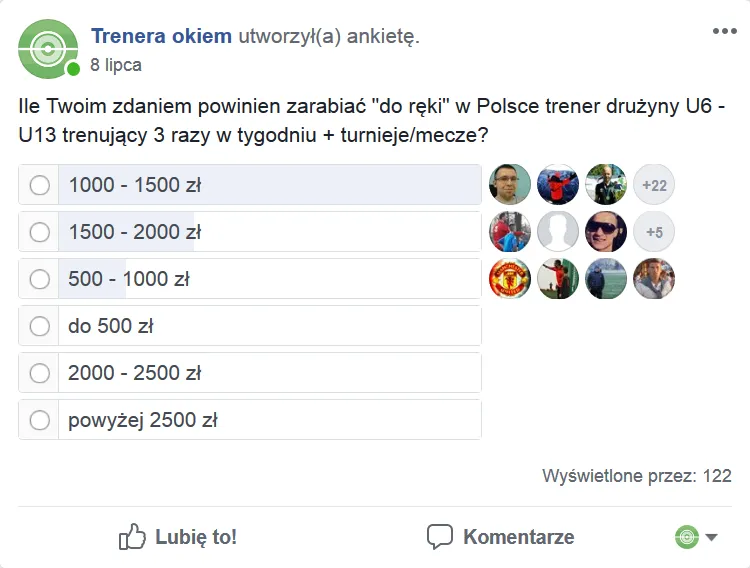The width and height of the screenshot is (750, 568).
Task: Click the Manchester United crest voter avatar
Action: coord(510,279)
